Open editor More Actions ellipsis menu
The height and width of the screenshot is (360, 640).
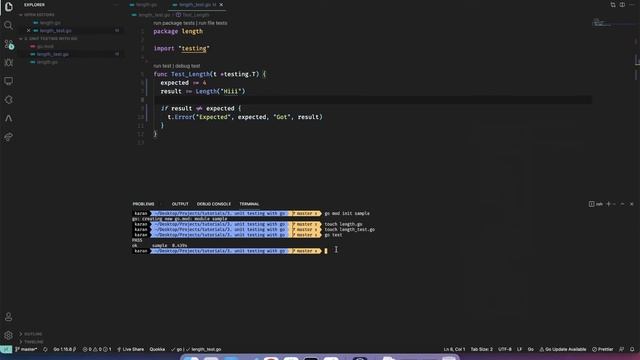631,4
